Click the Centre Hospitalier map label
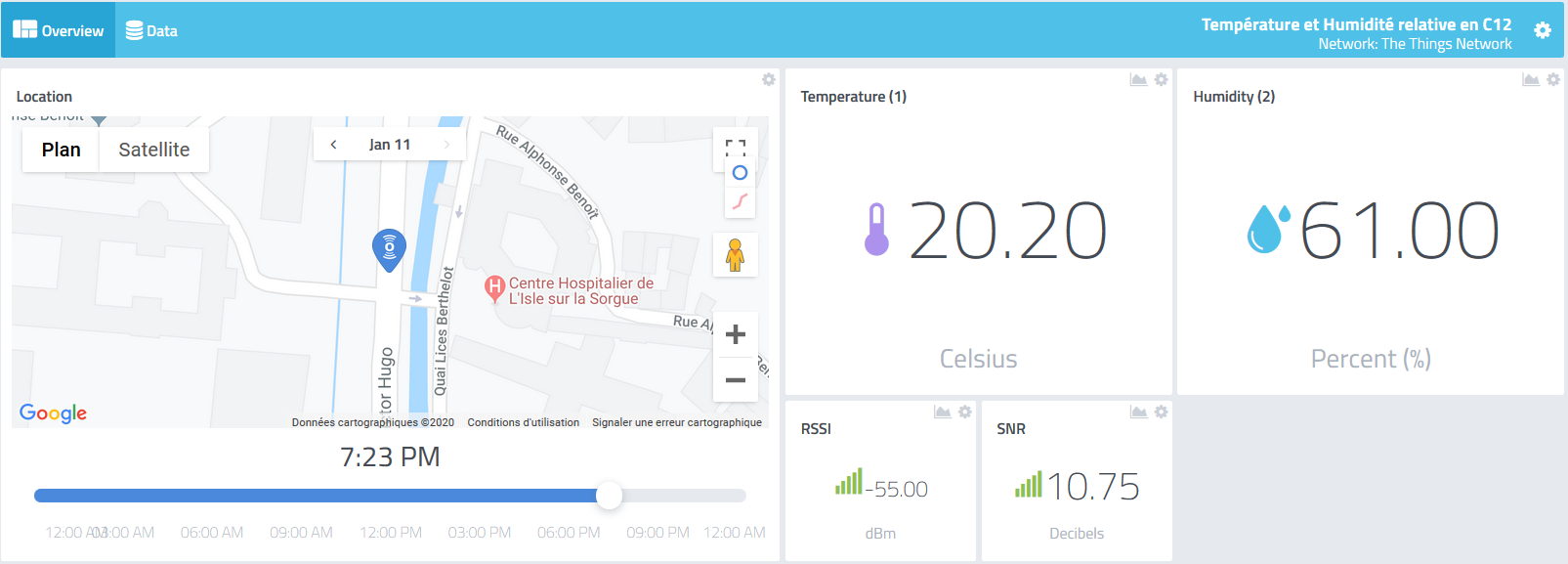This screenshot has height=564, width=1568. [581, 291]
